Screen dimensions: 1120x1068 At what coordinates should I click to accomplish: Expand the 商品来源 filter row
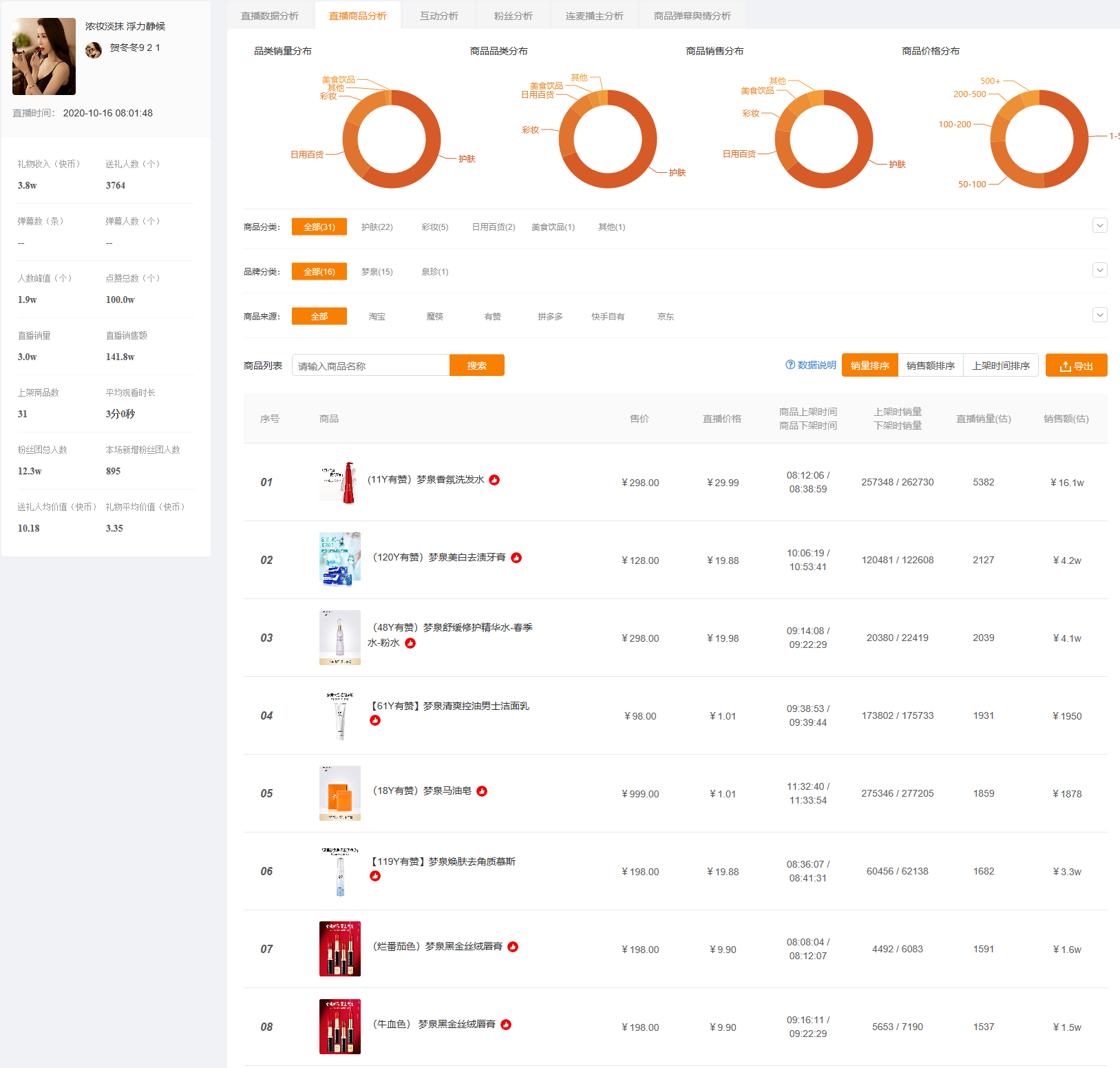(x=1099, y=315)
